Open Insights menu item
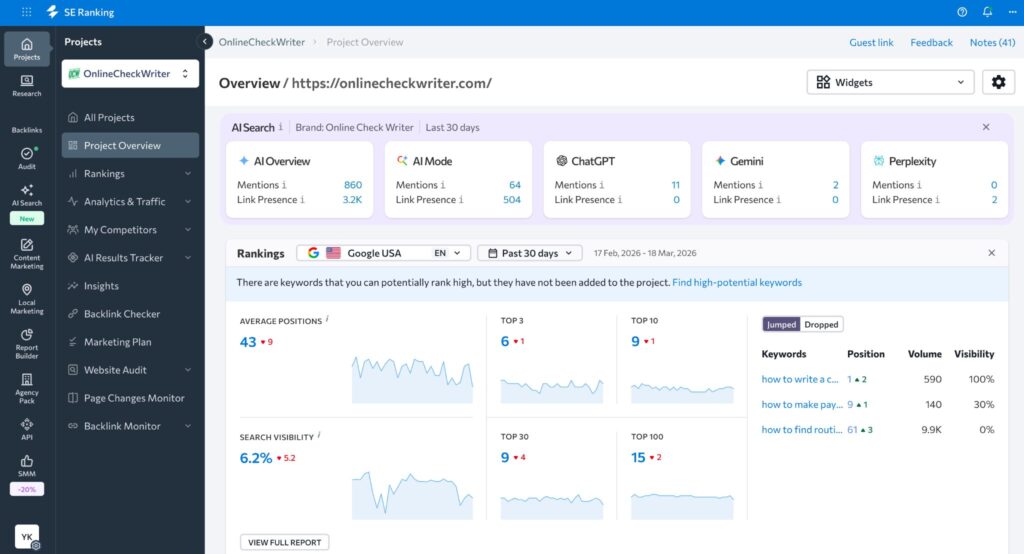Viewport: 1024px width, 554px height. 130,286
